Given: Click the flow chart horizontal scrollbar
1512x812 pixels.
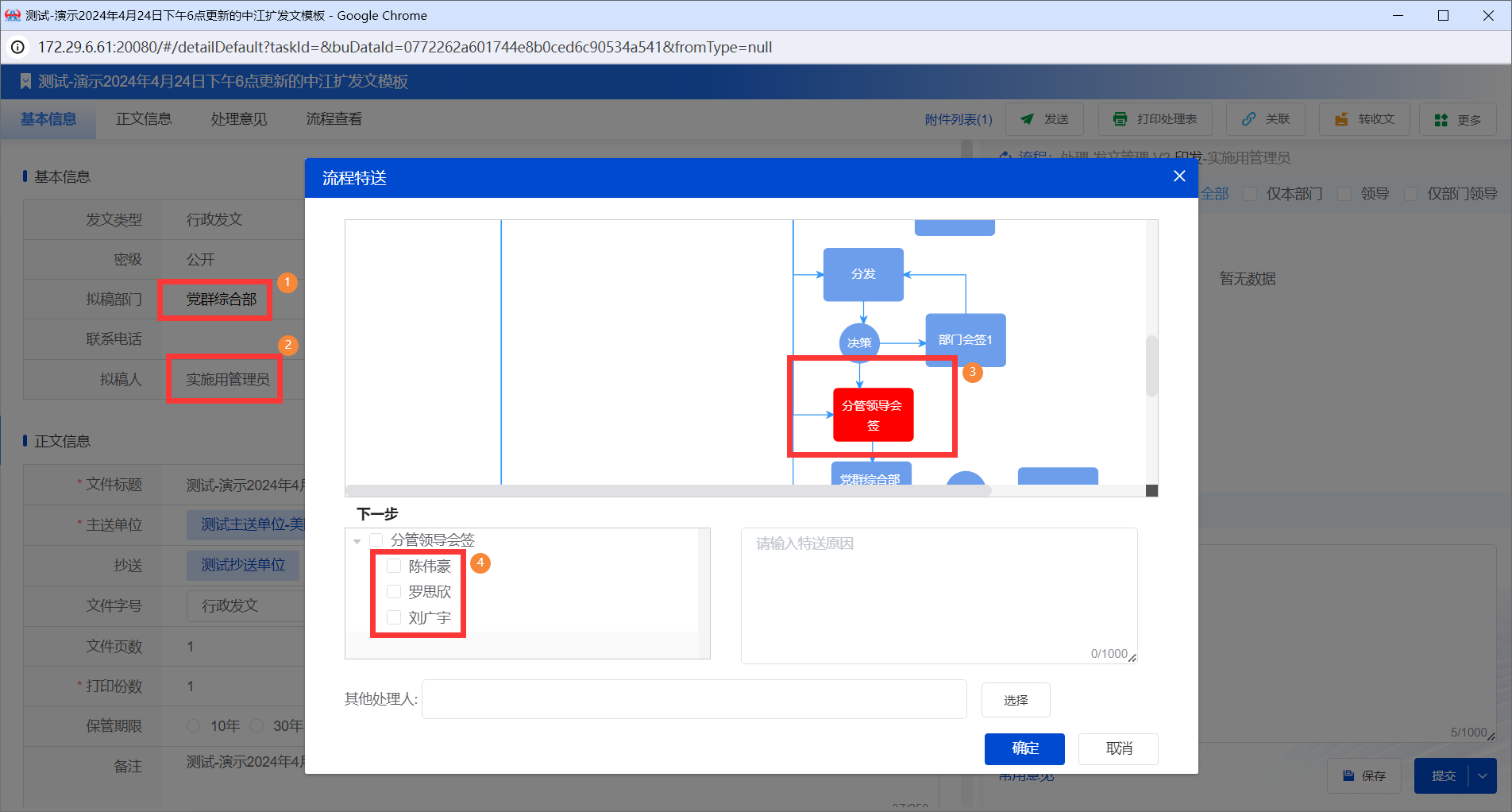Looking at the screenshot, I should point(669,490).
